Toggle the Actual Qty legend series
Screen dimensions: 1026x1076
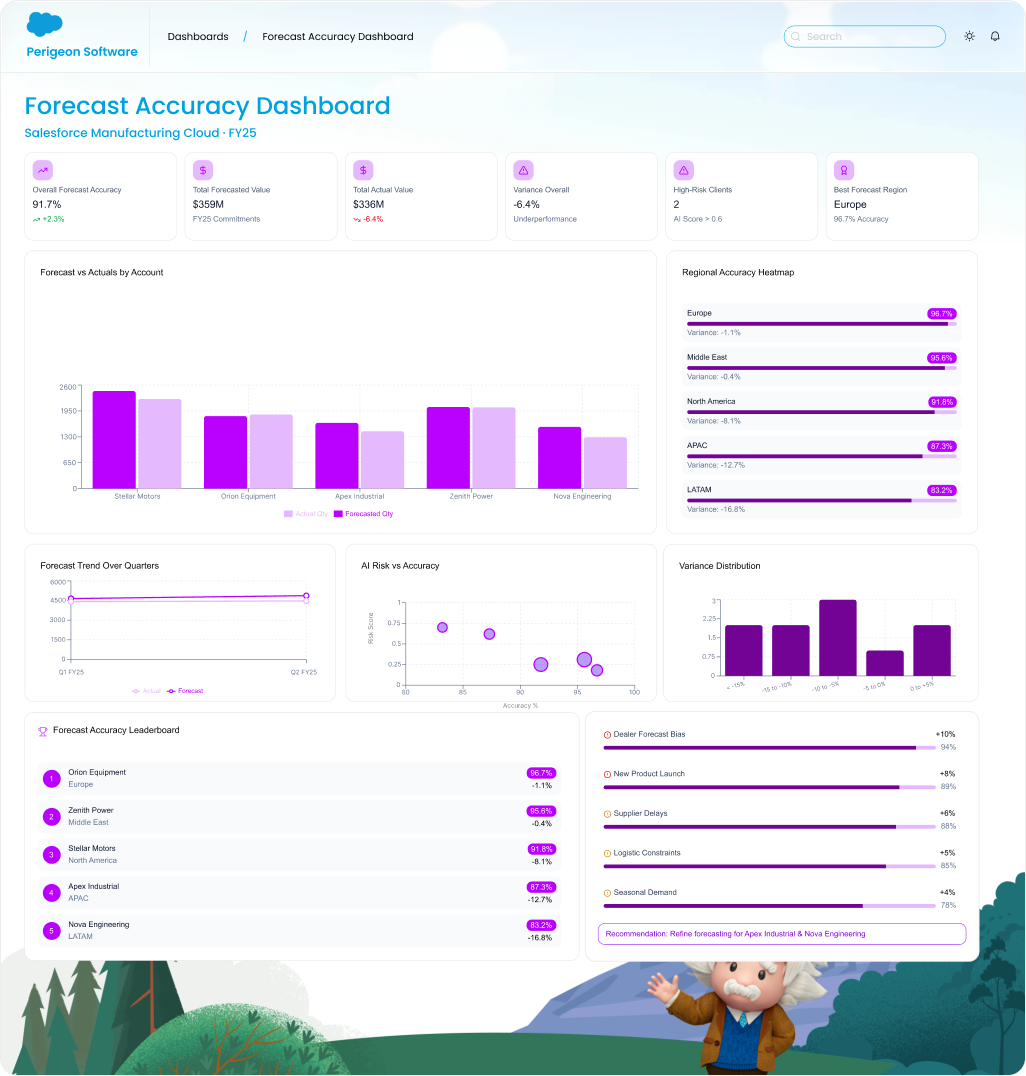click(x=305, y=514)
